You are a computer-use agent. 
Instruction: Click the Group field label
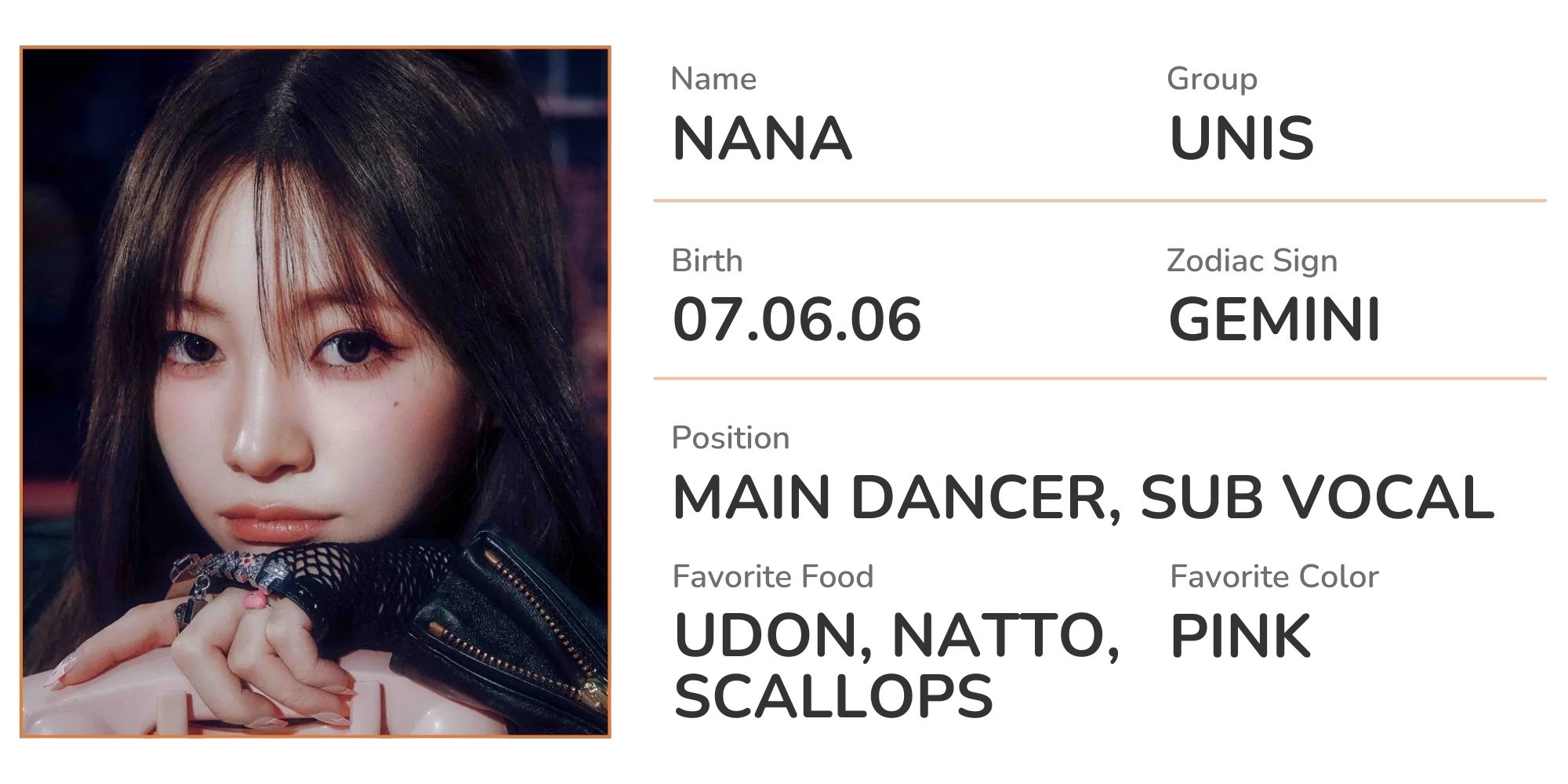(1212, 79)
